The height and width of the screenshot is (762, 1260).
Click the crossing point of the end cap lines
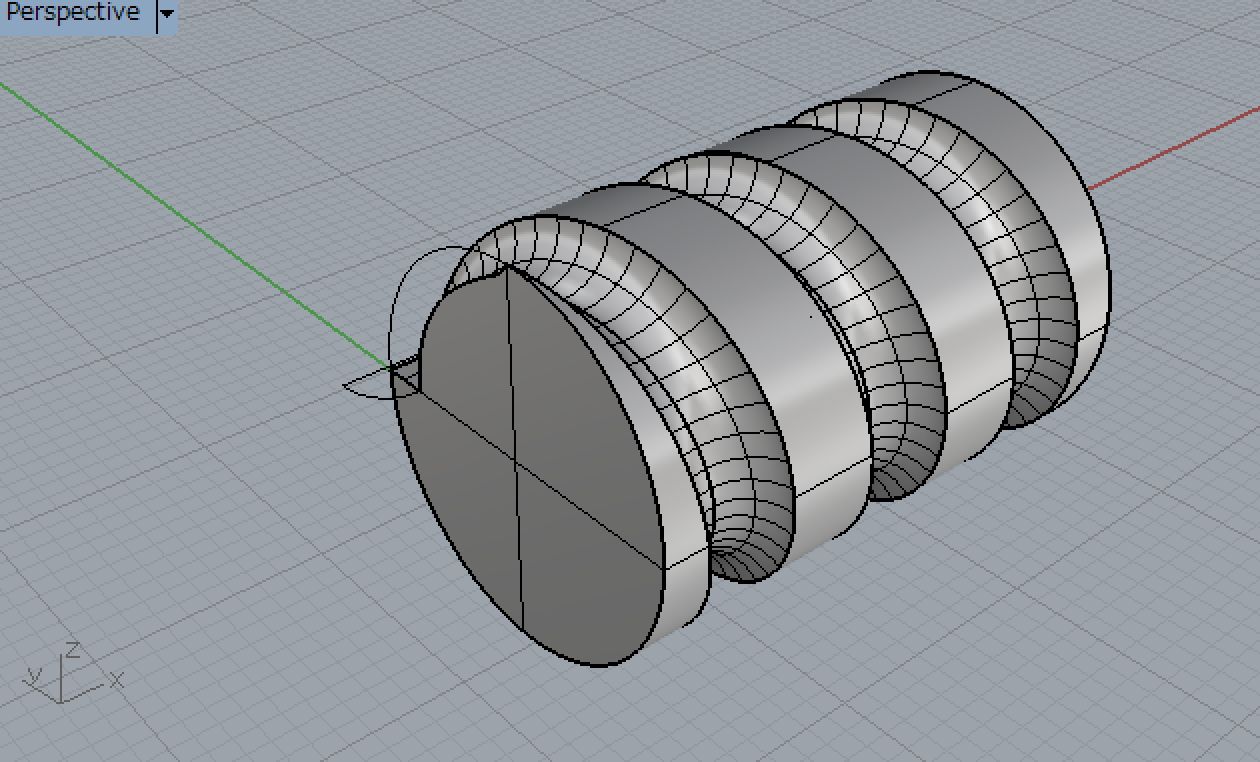(516, 462)
